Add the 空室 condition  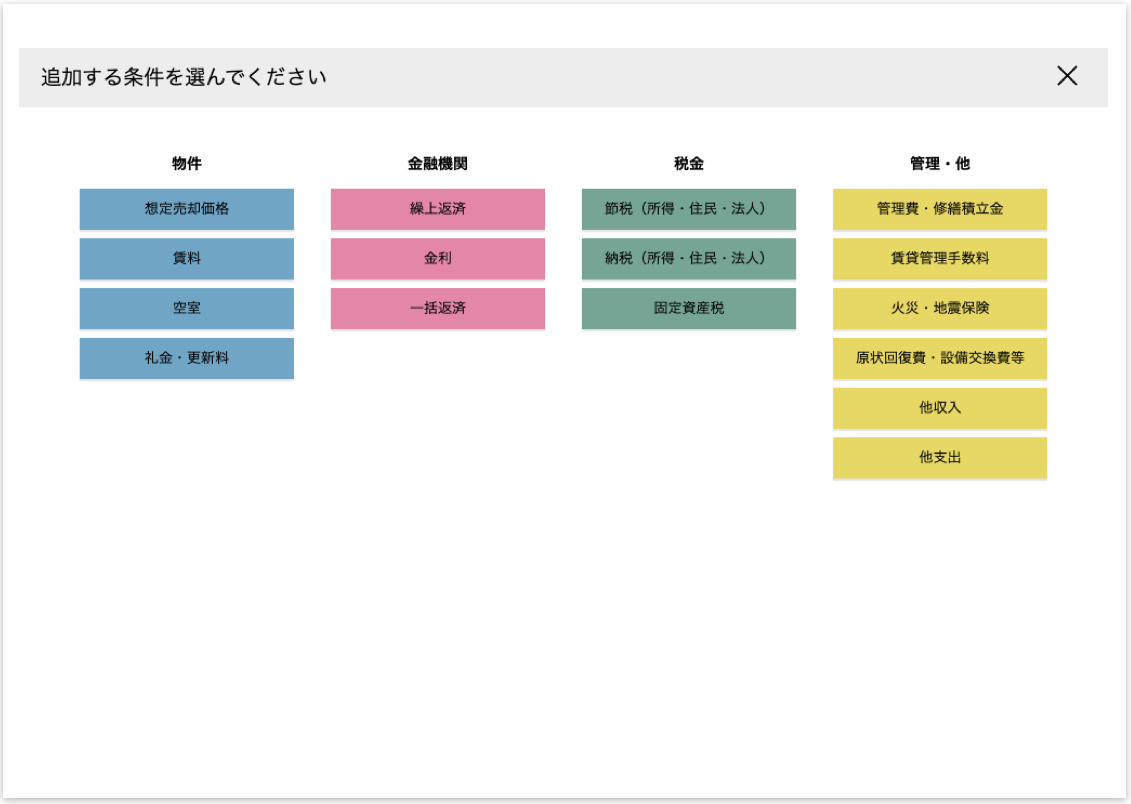pyautogui.click(x=187, y=308)
